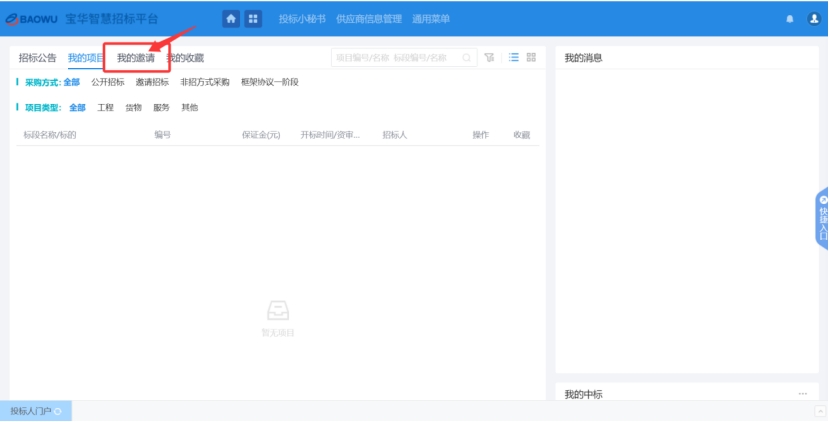Image resolution: width=829 pixels, height=422 pixels.
Task: Click 操作 column header
Action: 481,135
